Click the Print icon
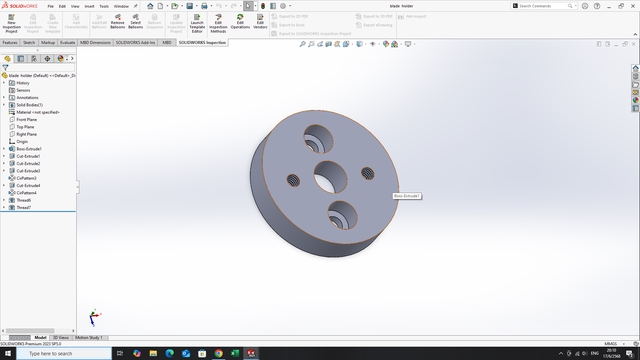Image resolution: width=640 pixels, height=360 pixels. (x=204, y=6)
